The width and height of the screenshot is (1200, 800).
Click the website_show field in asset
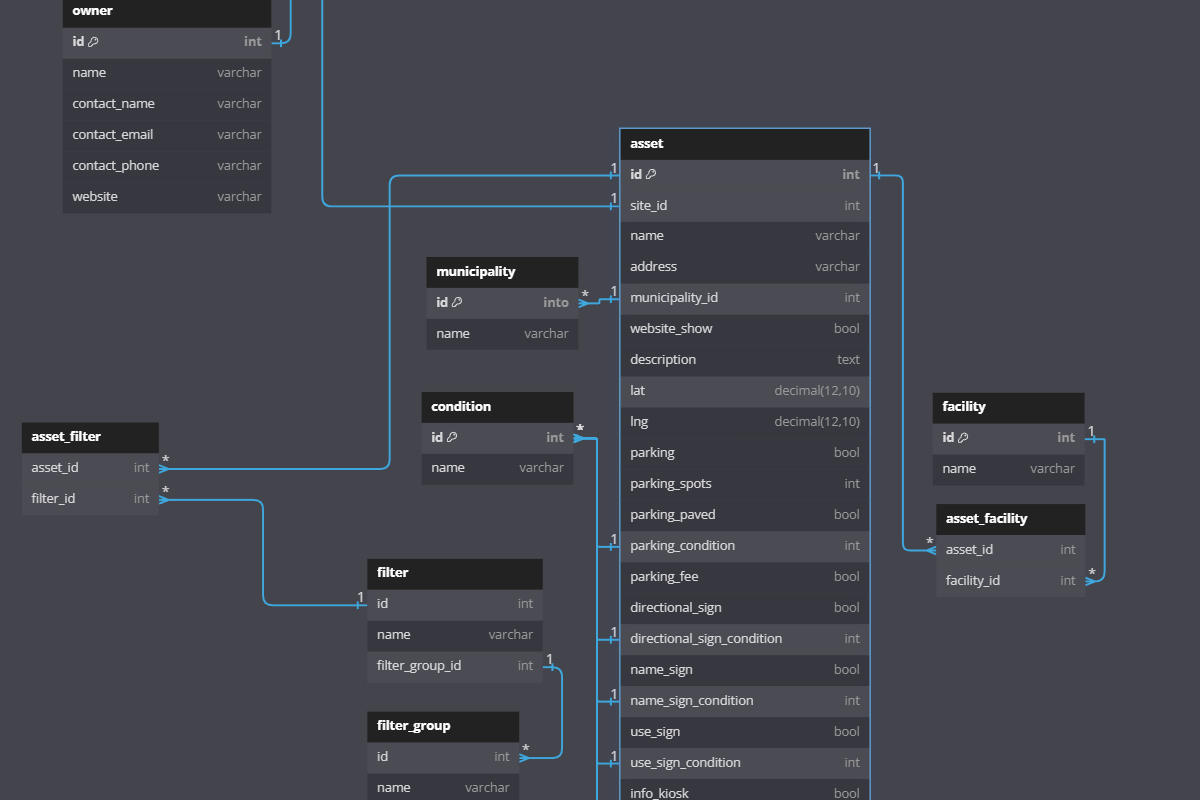745,330
